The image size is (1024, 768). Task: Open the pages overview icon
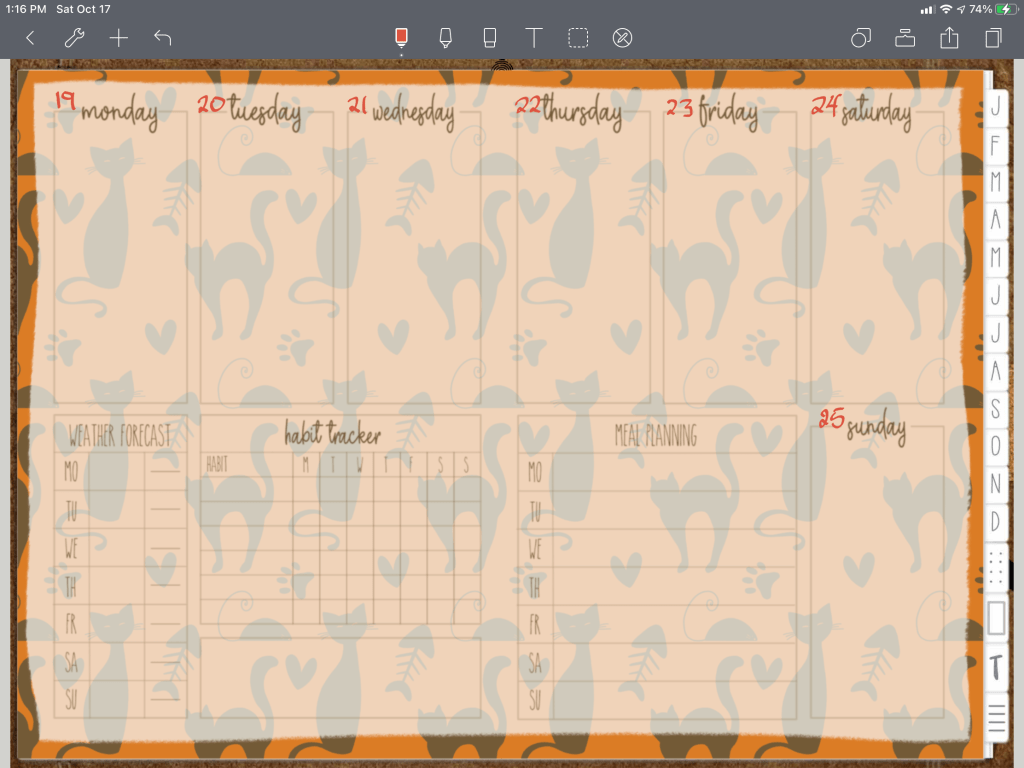(x=993, y=38)
